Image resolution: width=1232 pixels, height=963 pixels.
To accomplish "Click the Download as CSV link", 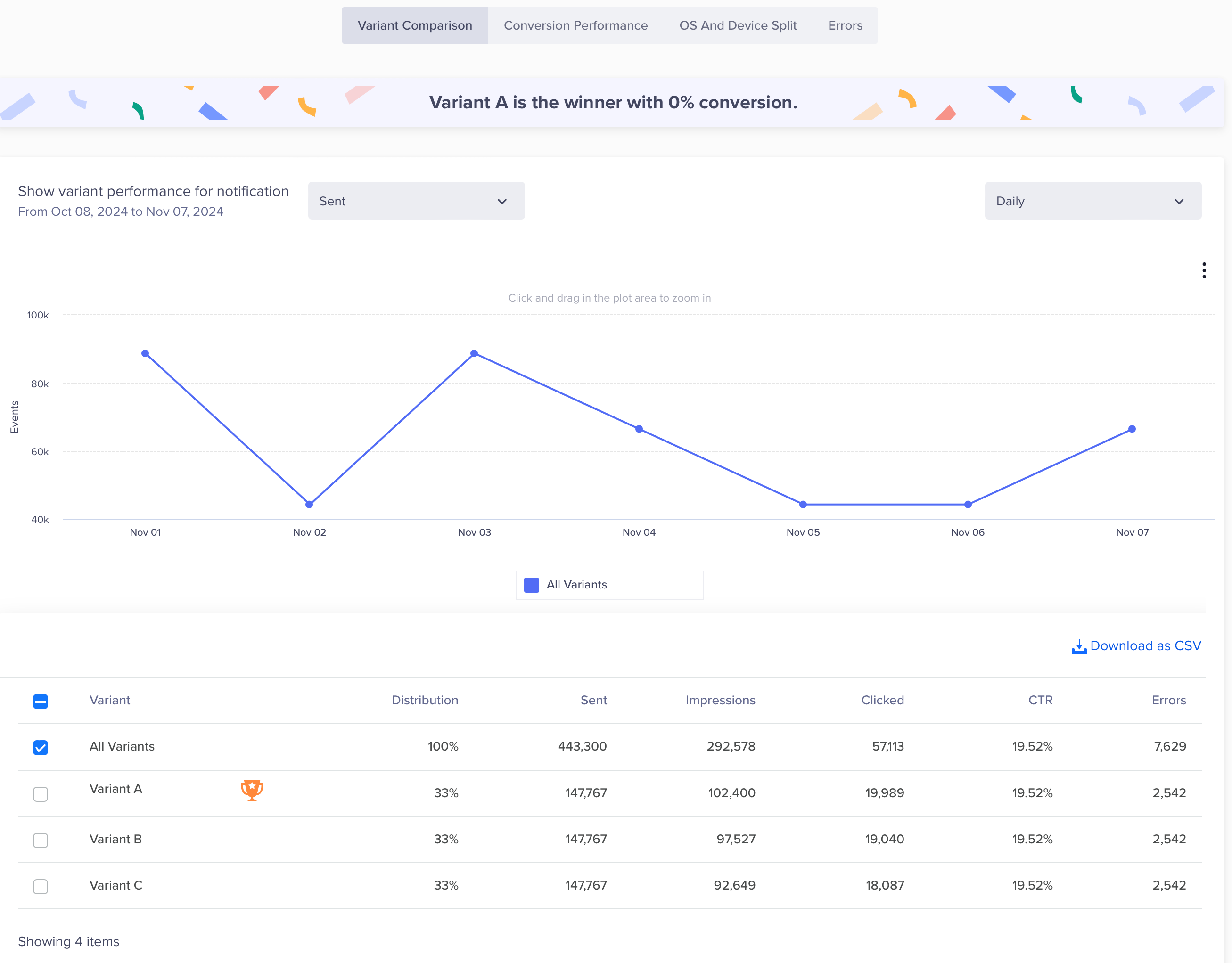I will (1145, 645).
